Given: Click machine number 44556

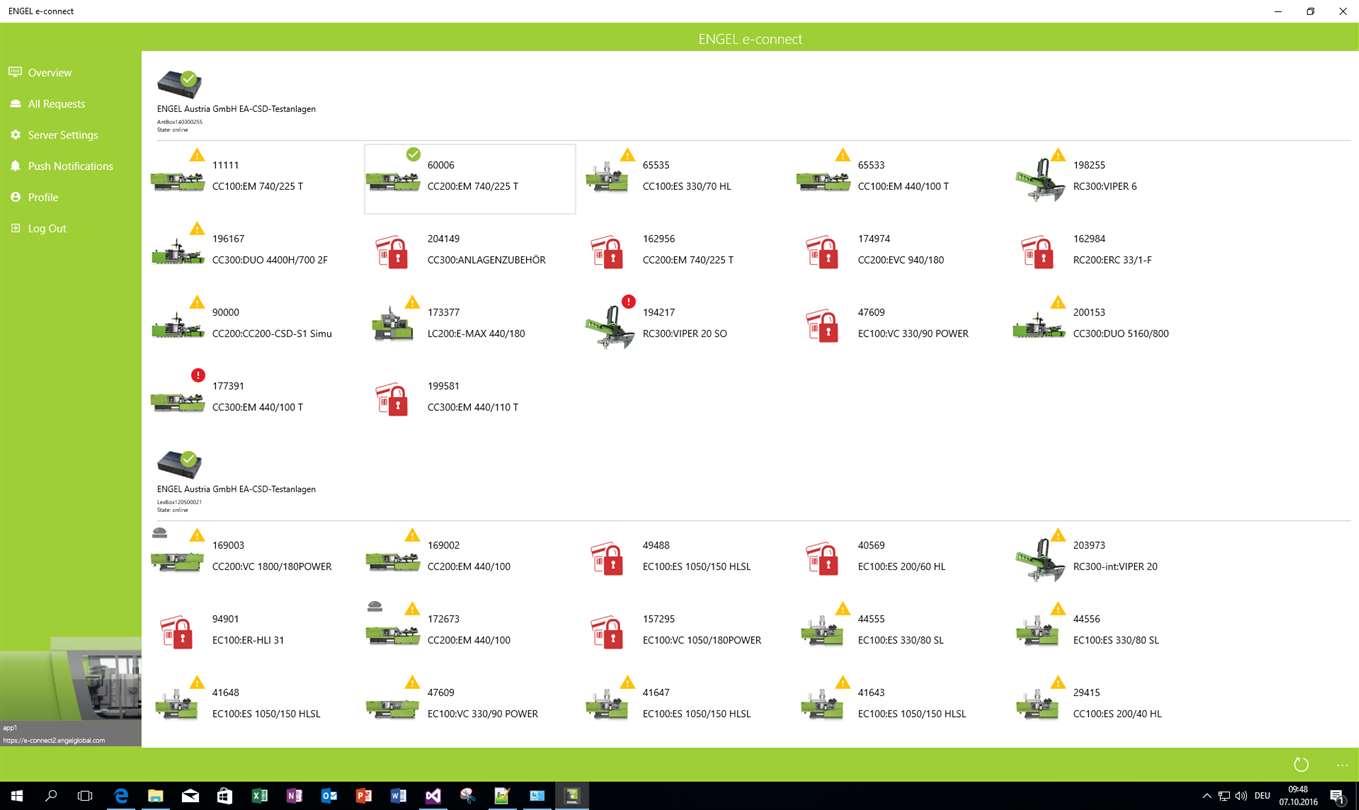Looking at the screenshot, I should click(x=1086, y=619).
